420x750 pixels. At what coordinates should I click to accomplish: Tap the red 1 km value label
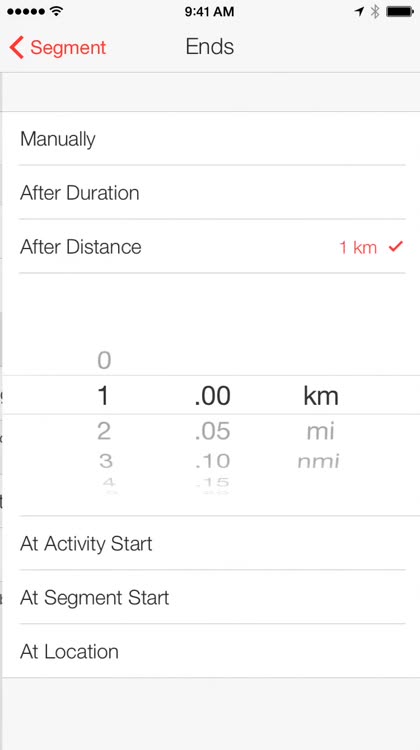(358, 247)
